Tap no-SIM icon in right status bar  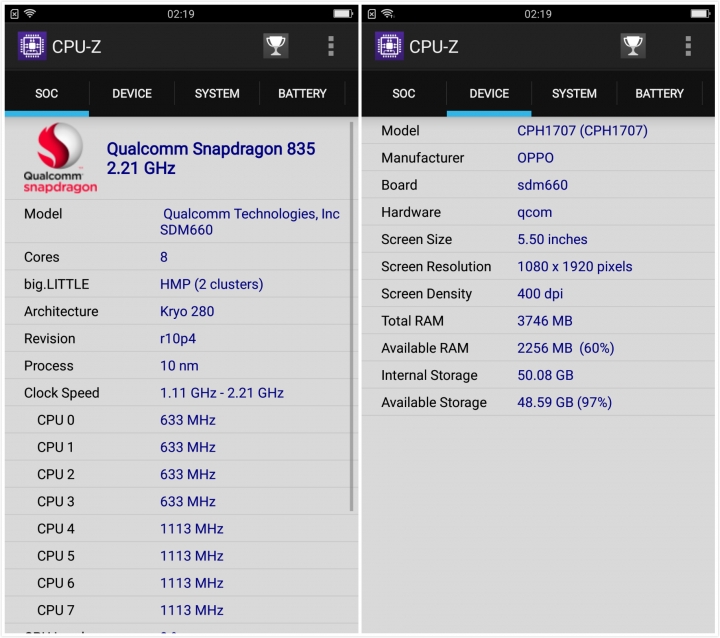point(372,14)
